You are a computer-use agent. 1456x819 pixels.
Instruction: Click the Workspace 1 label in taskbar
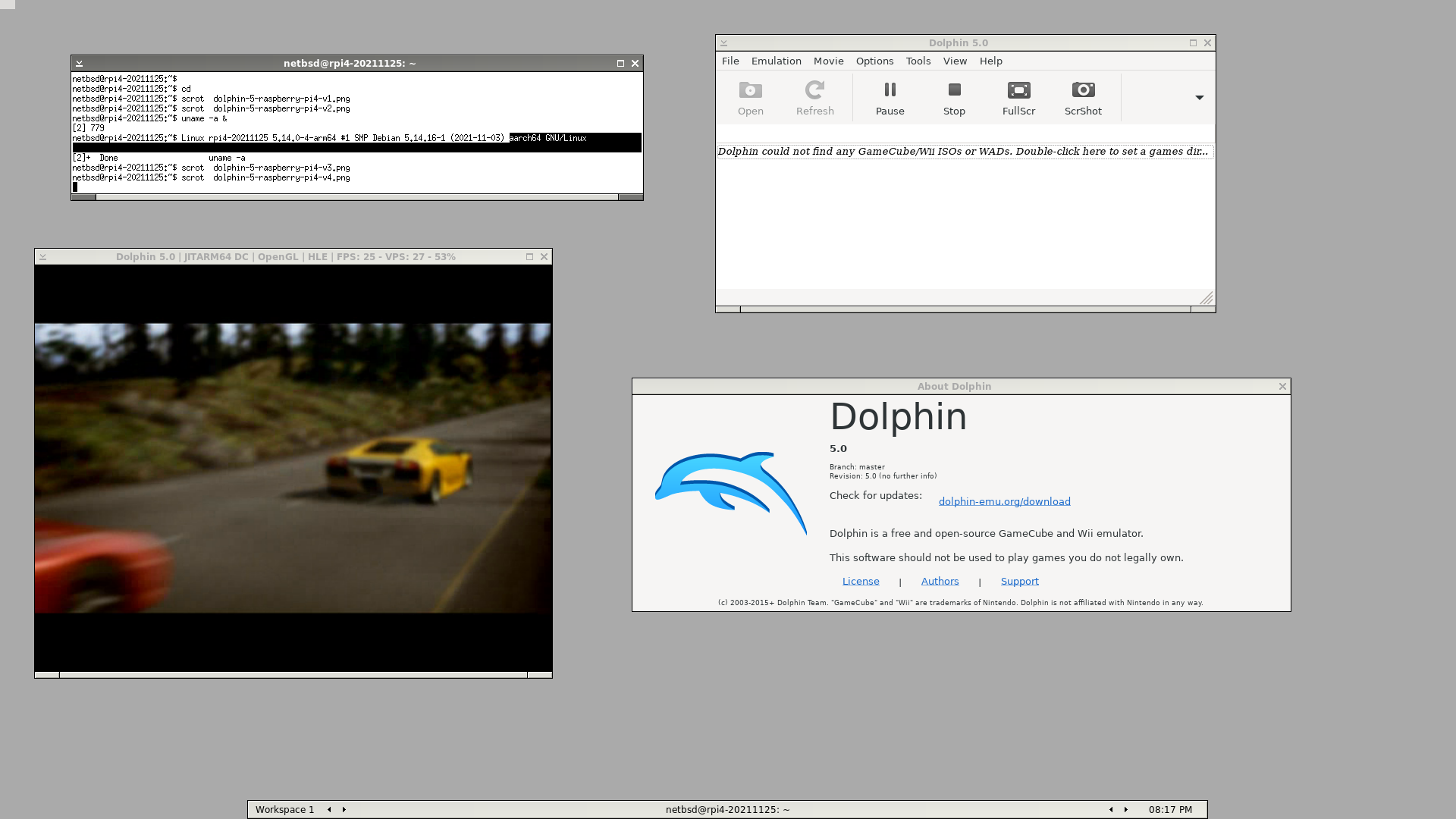284,809
